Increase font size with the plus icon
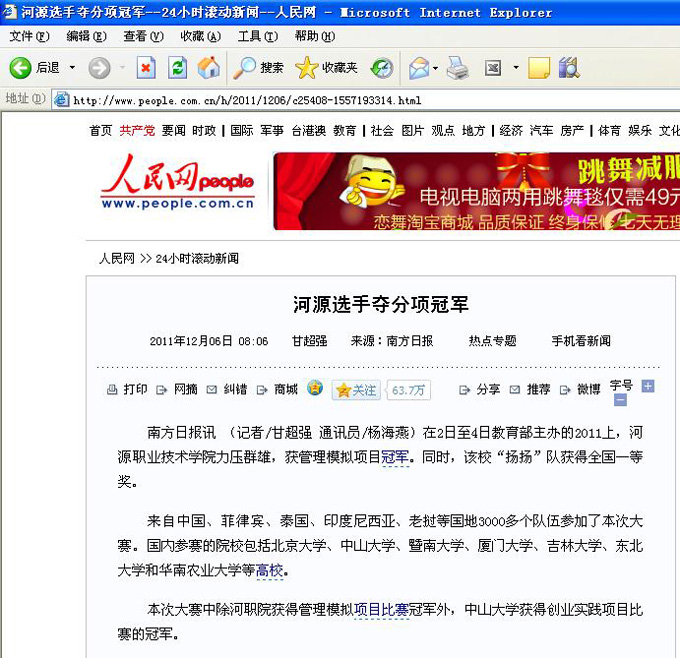 [648, 385]
